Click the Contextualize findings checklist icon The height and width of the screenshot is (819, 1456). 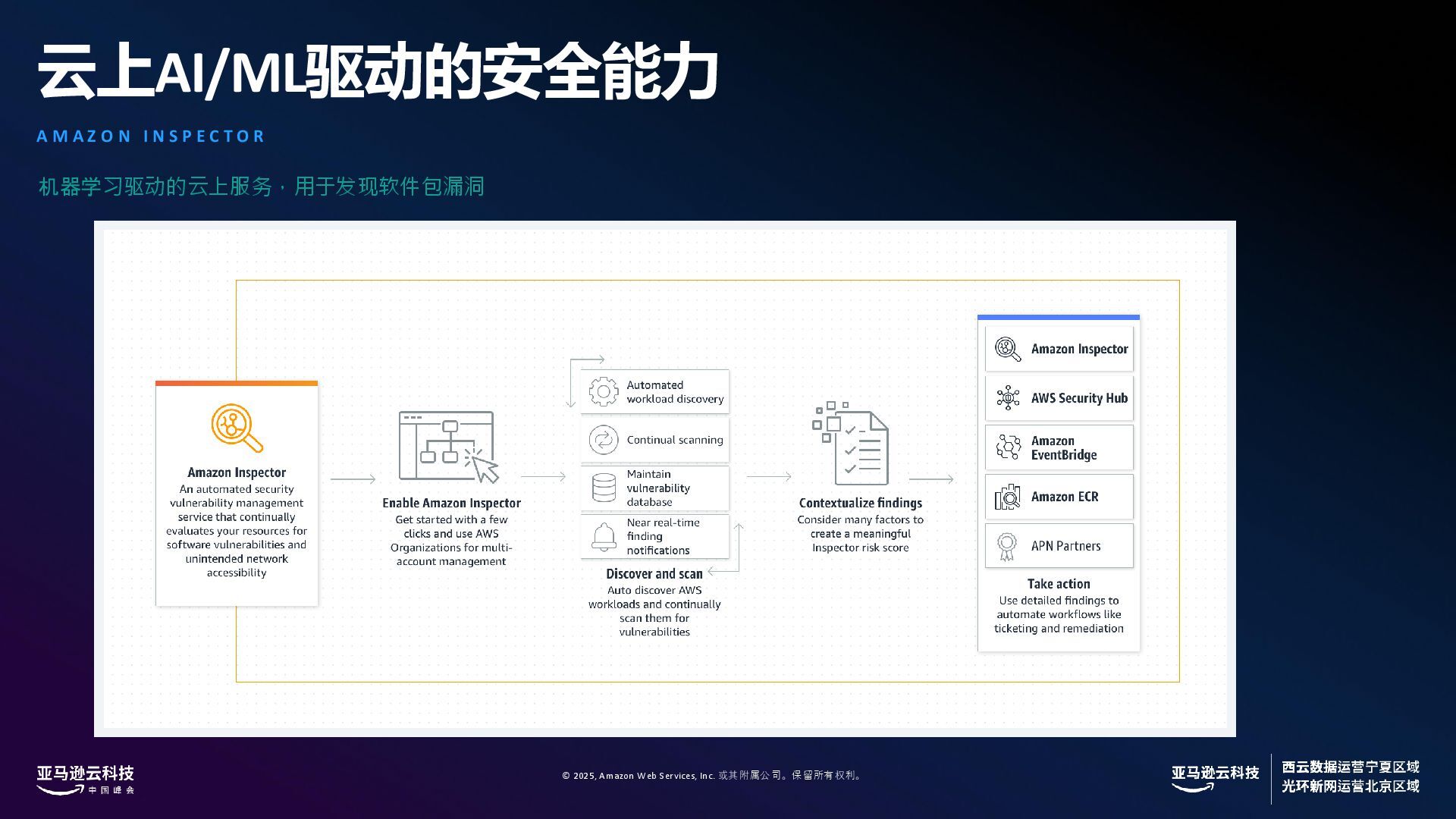click(x=850, y=444)
